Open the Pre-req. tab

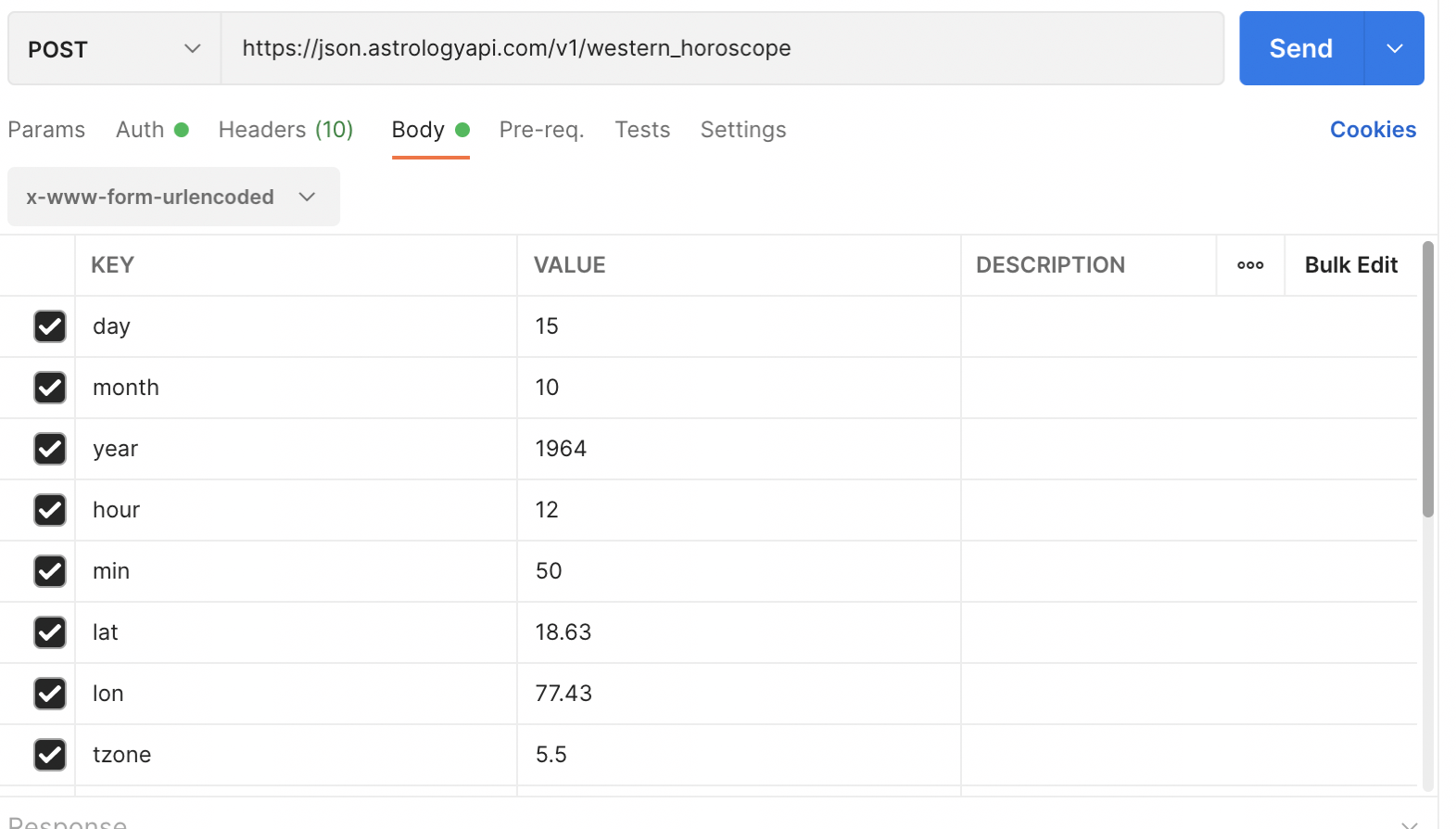click(x=541, y=130)
